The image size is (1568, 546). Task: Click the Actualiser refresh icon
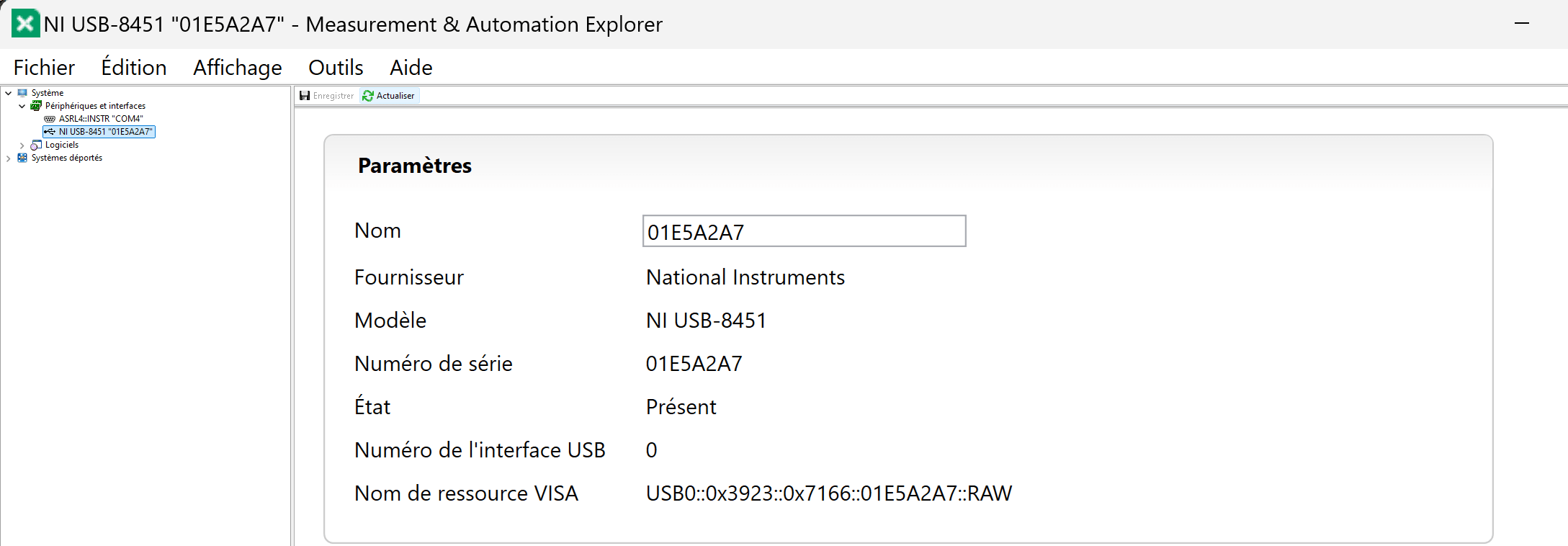tap(368, 96)
